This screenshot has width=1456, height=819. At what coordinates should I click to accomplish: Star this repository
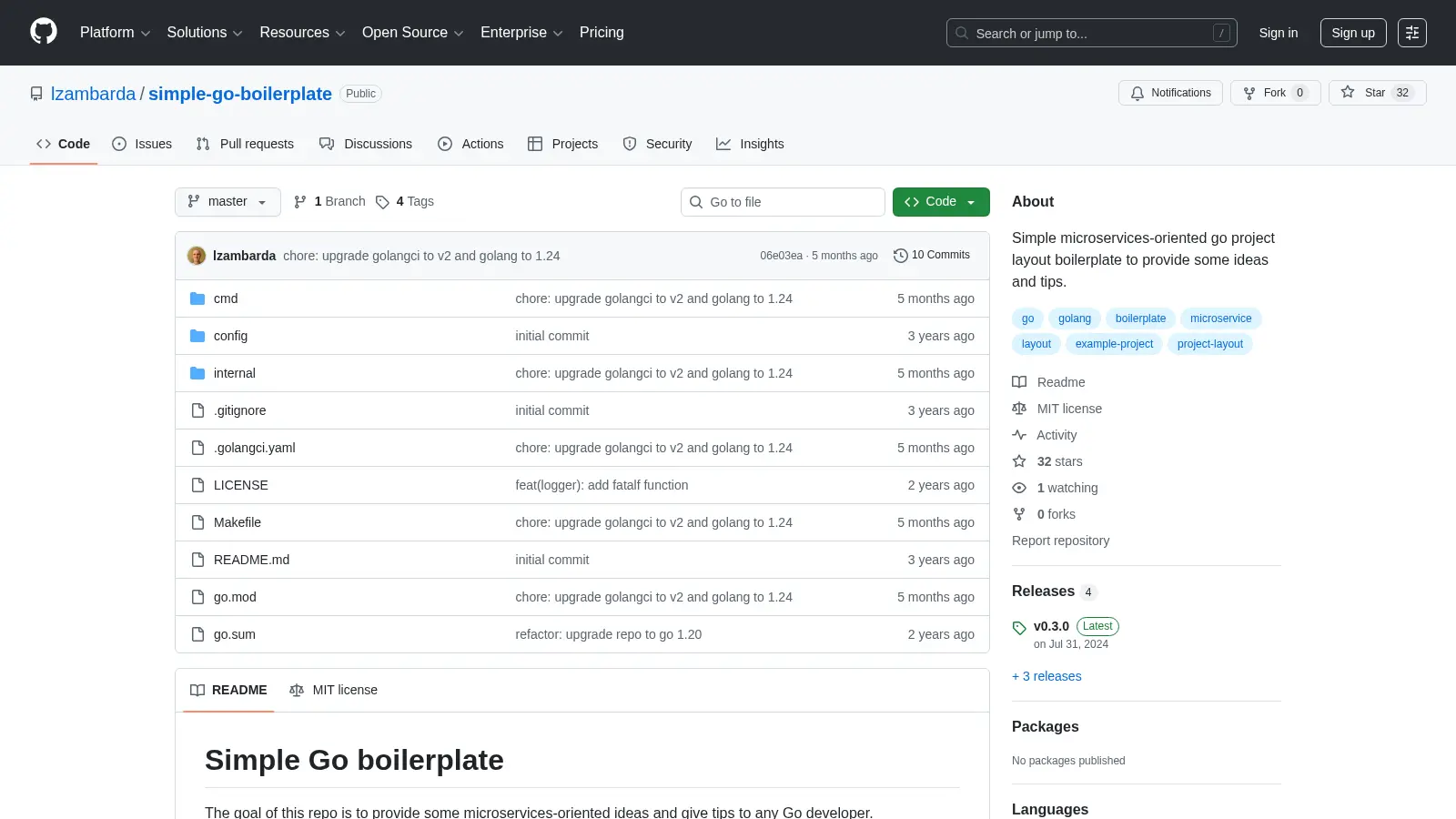tap(1377, 93)
